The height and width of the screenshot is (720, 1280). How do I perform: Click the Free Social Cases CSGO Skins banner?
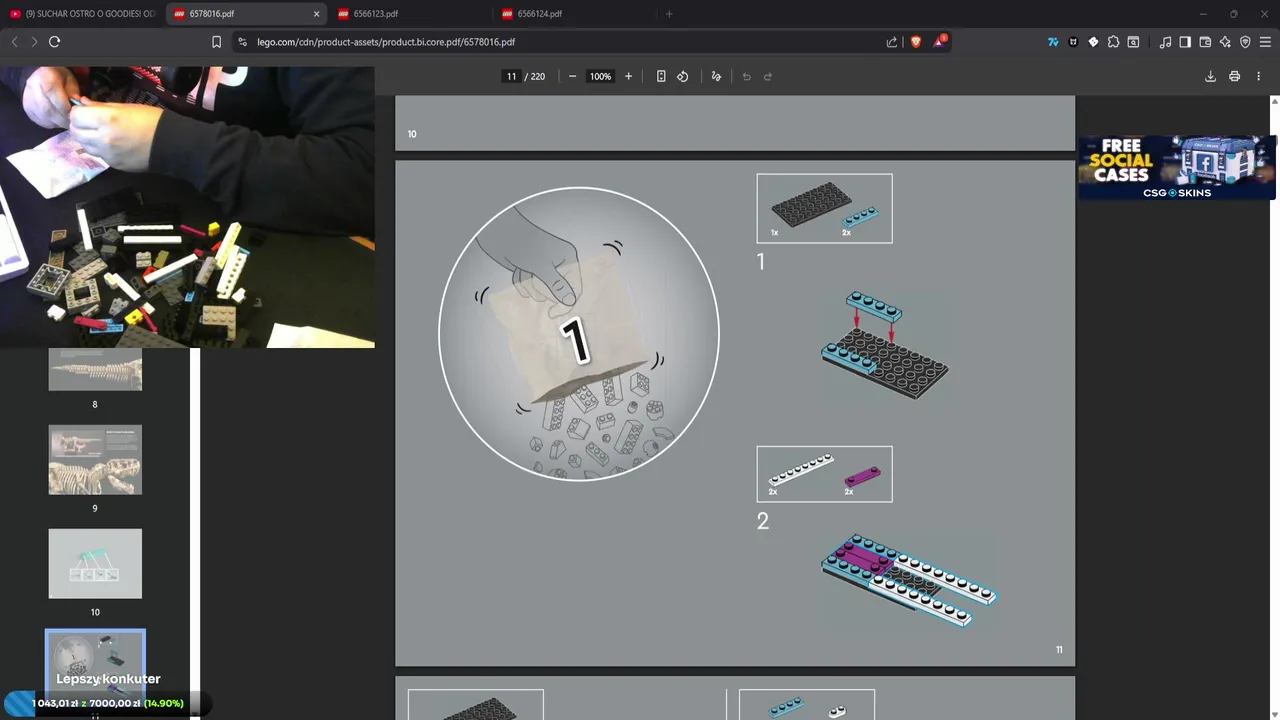click(x=1176, y=167)
